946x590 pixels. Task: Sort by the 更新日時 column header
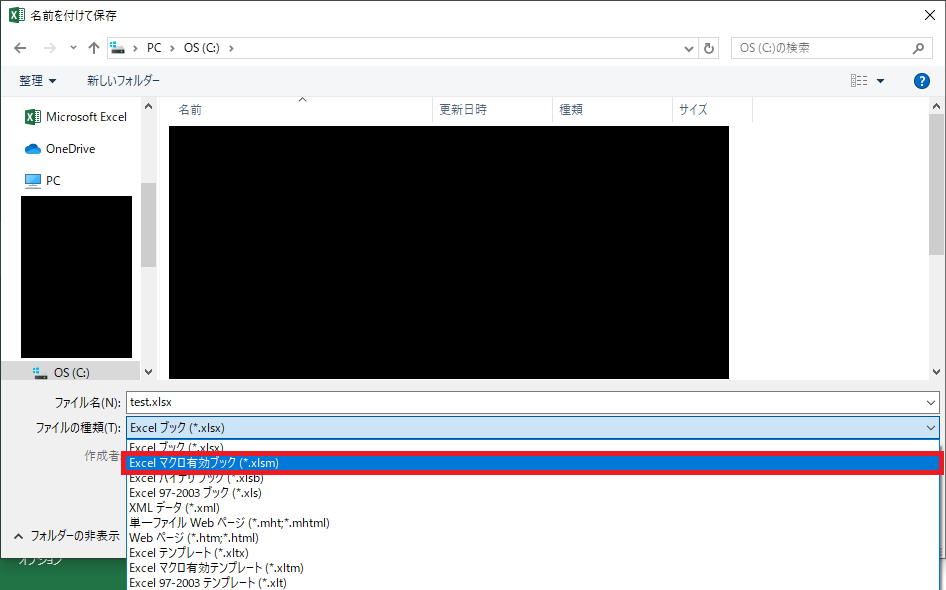point(492,110)
